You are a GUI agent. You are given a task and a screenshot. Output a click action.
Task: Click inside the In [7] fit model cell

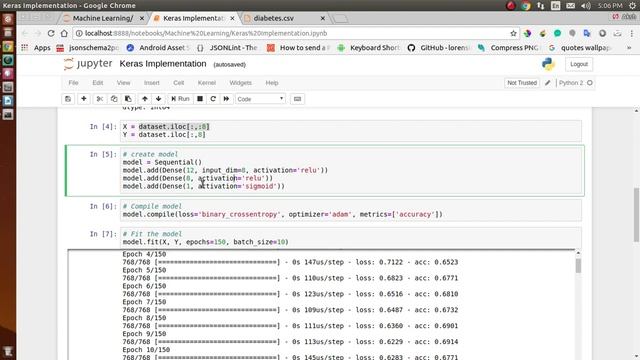[x=351, y=238]
